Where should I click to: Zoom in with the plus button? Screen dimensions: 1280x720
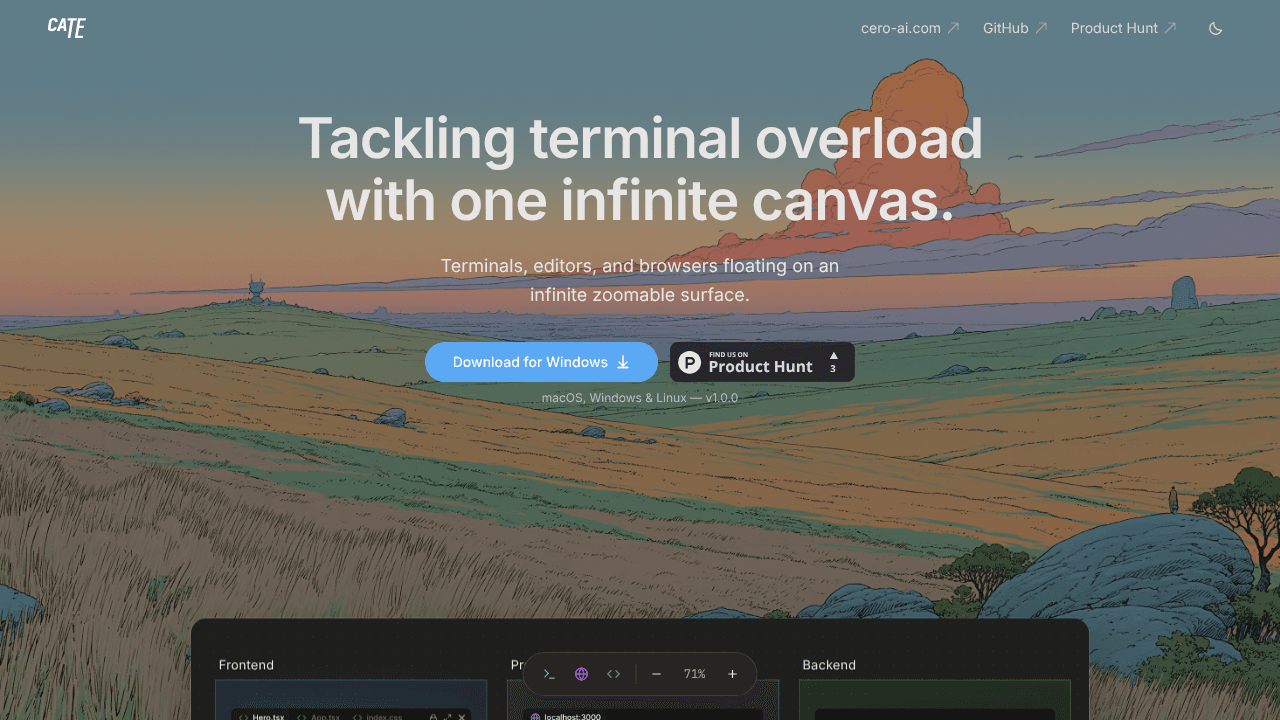[733, 674]
